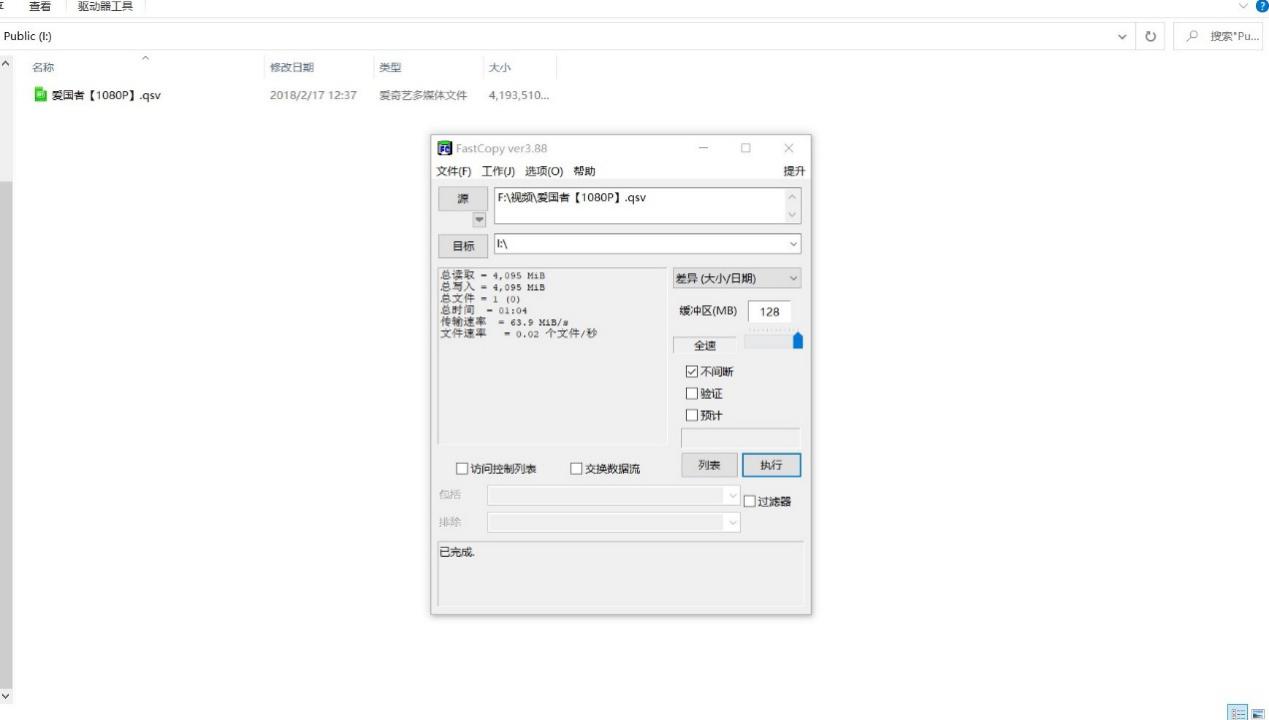The height and width of the screenshot is (720, 1269).
Task: Open the Help question mark icon
Action: point(1262,6)
